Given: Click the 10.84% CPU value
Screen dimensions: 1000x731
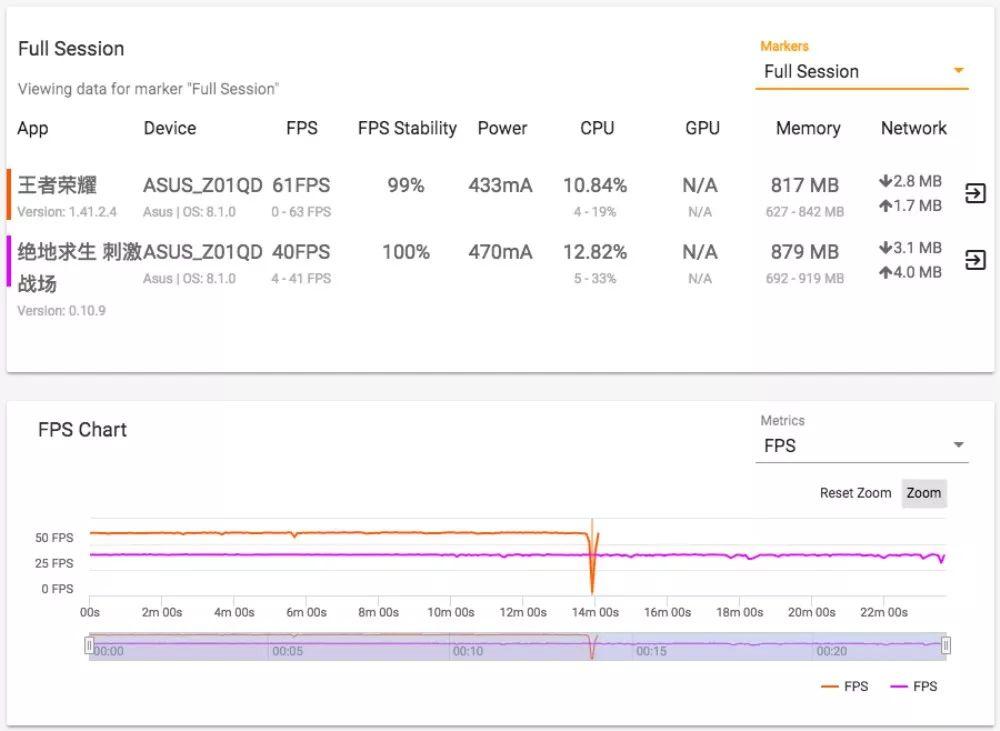Looking at the screenshot, I should point(595,185).
